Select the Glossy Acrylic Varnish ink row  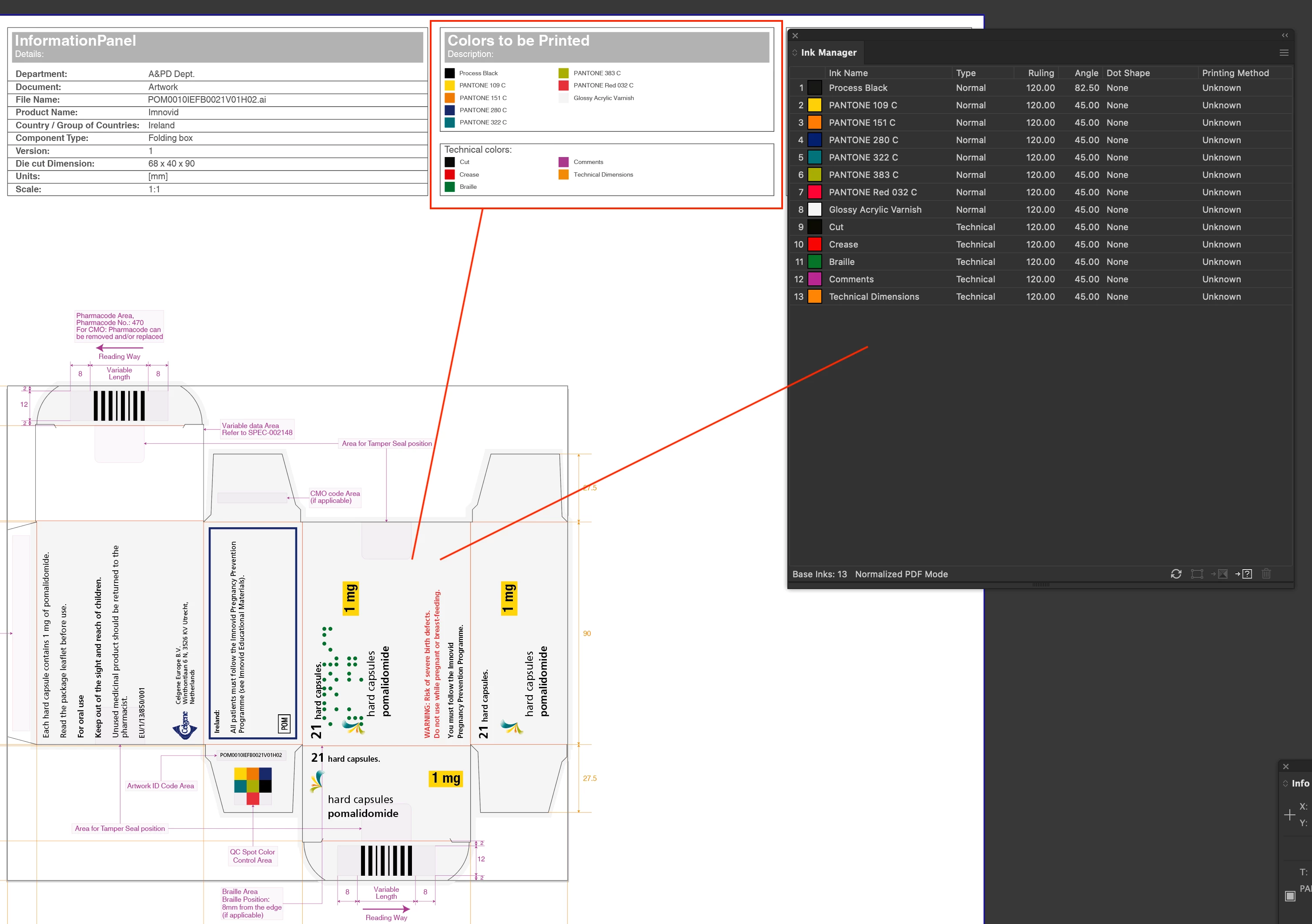tap(874, 210)
